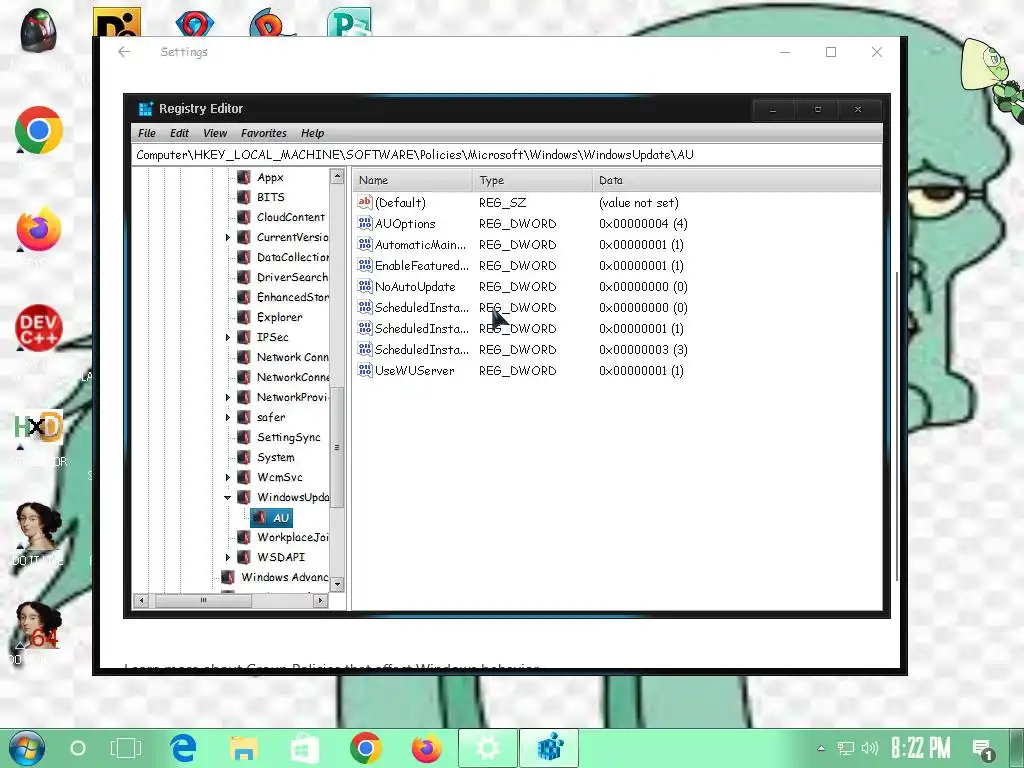Sort values by the Data column
The height and width of the screenshot is (768, 1024).
737,180
